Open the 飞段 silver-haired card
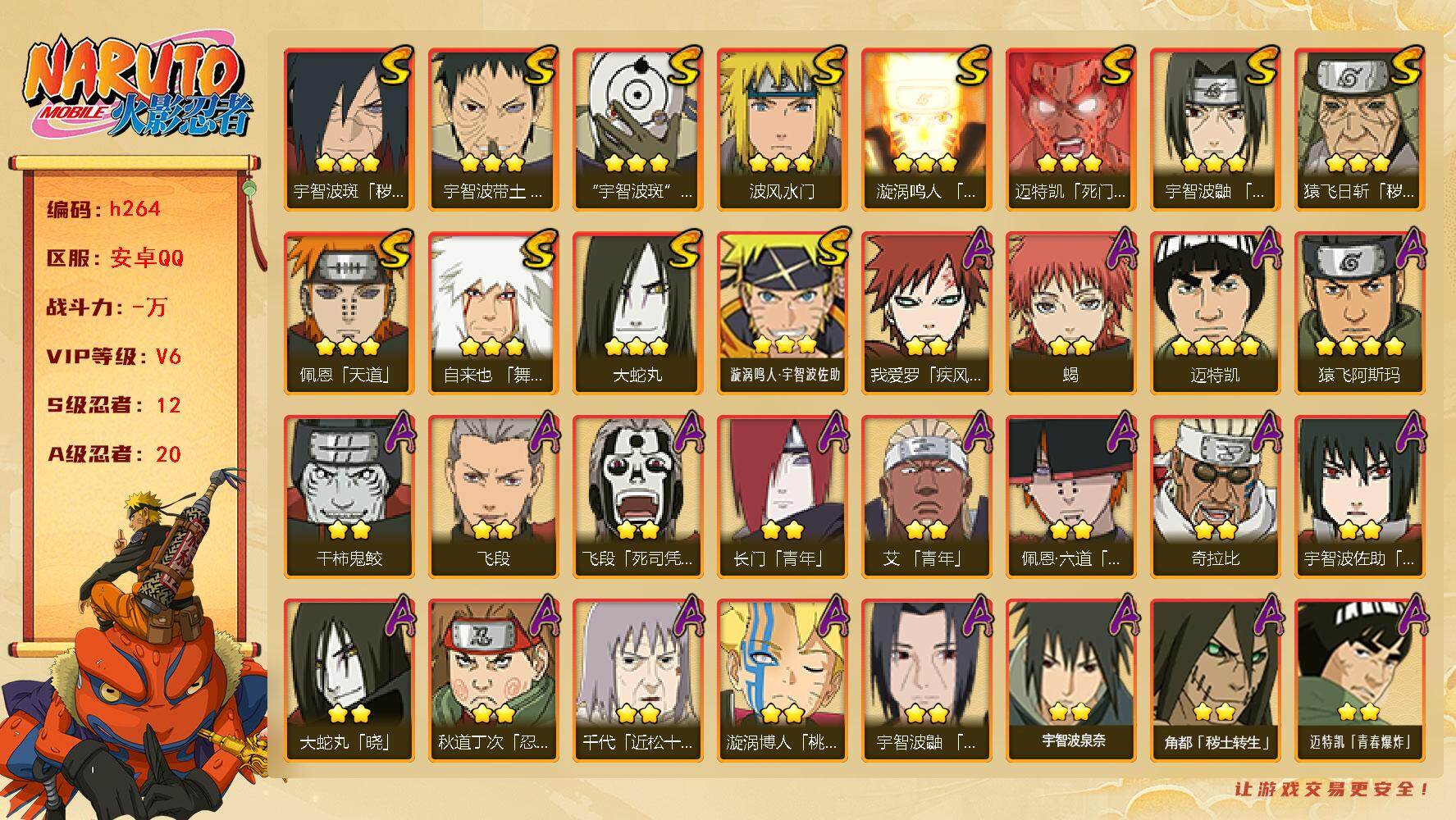Viewport: 1456px width, 820px height. [x=493, y=496]
